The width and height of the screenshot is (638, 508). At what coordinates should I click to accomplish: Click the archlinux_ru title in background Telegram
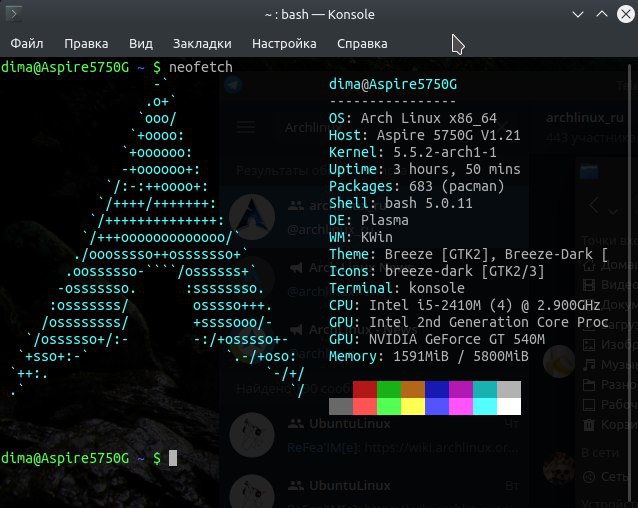click(x=585, y=118)
